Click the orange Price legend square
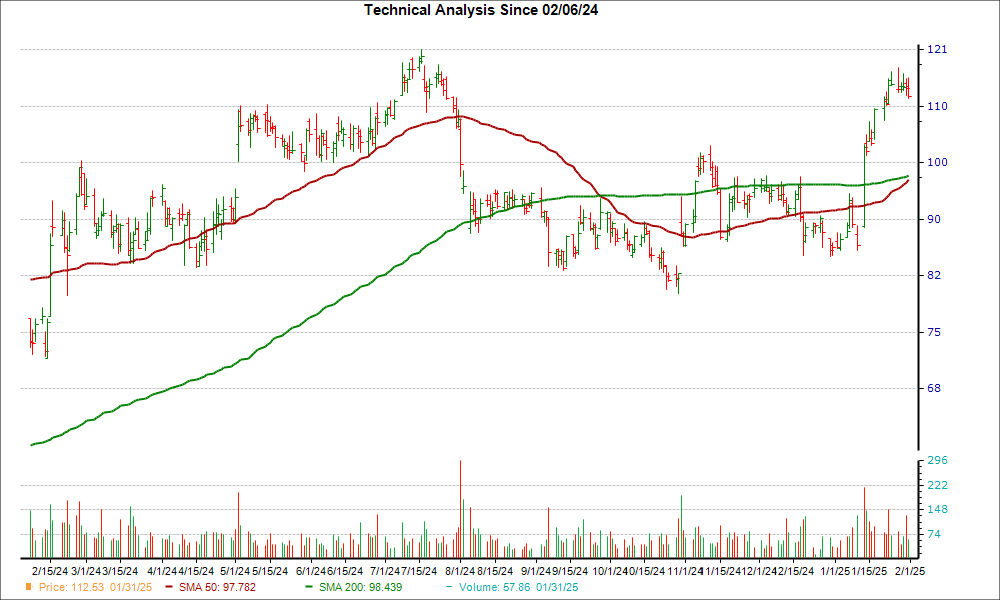Viewport: 1000px width, 600px height. (x=29, y=587)
